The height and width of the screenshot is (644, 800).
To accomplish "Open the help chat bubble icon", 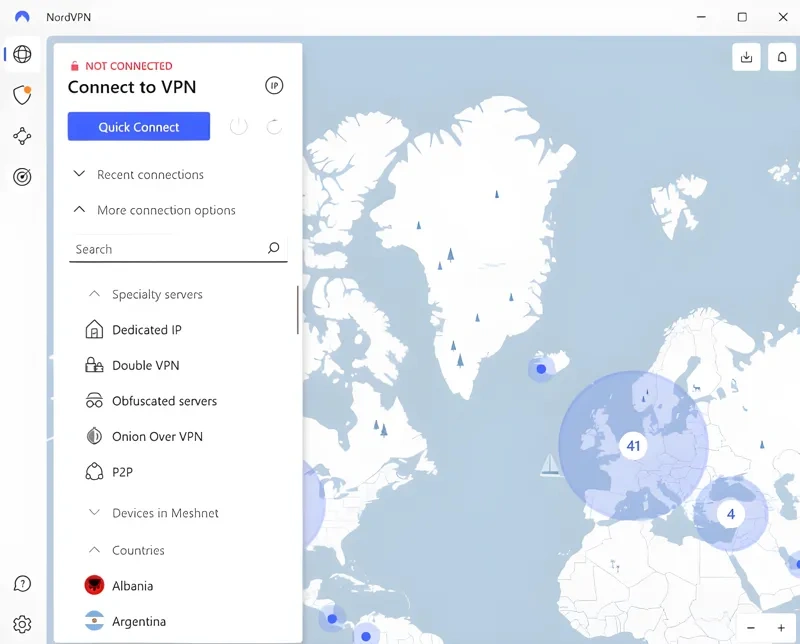I will coord(22,583).
